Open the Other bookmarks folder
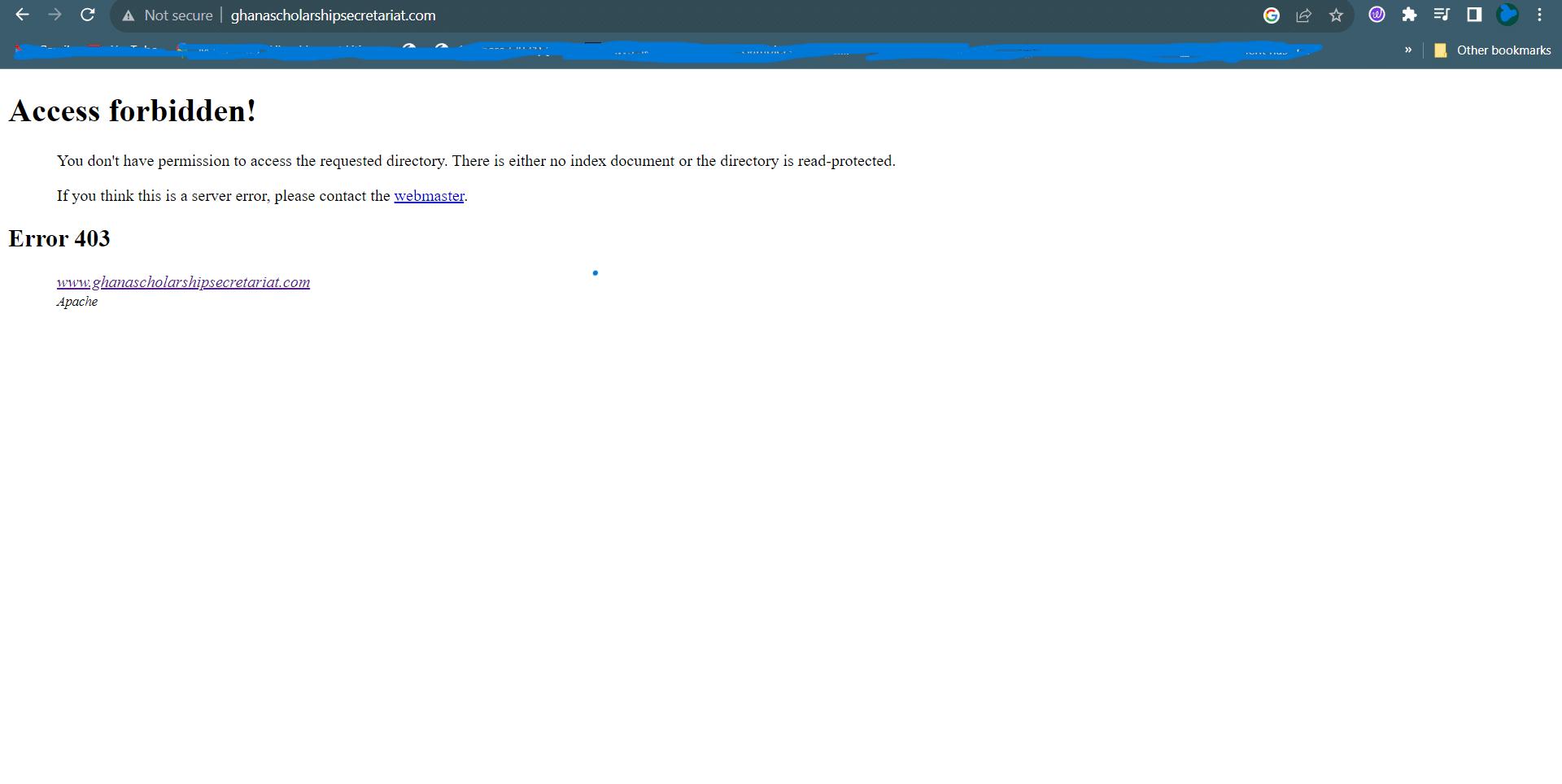1562x784 pixels. (x=1493, y=50)
